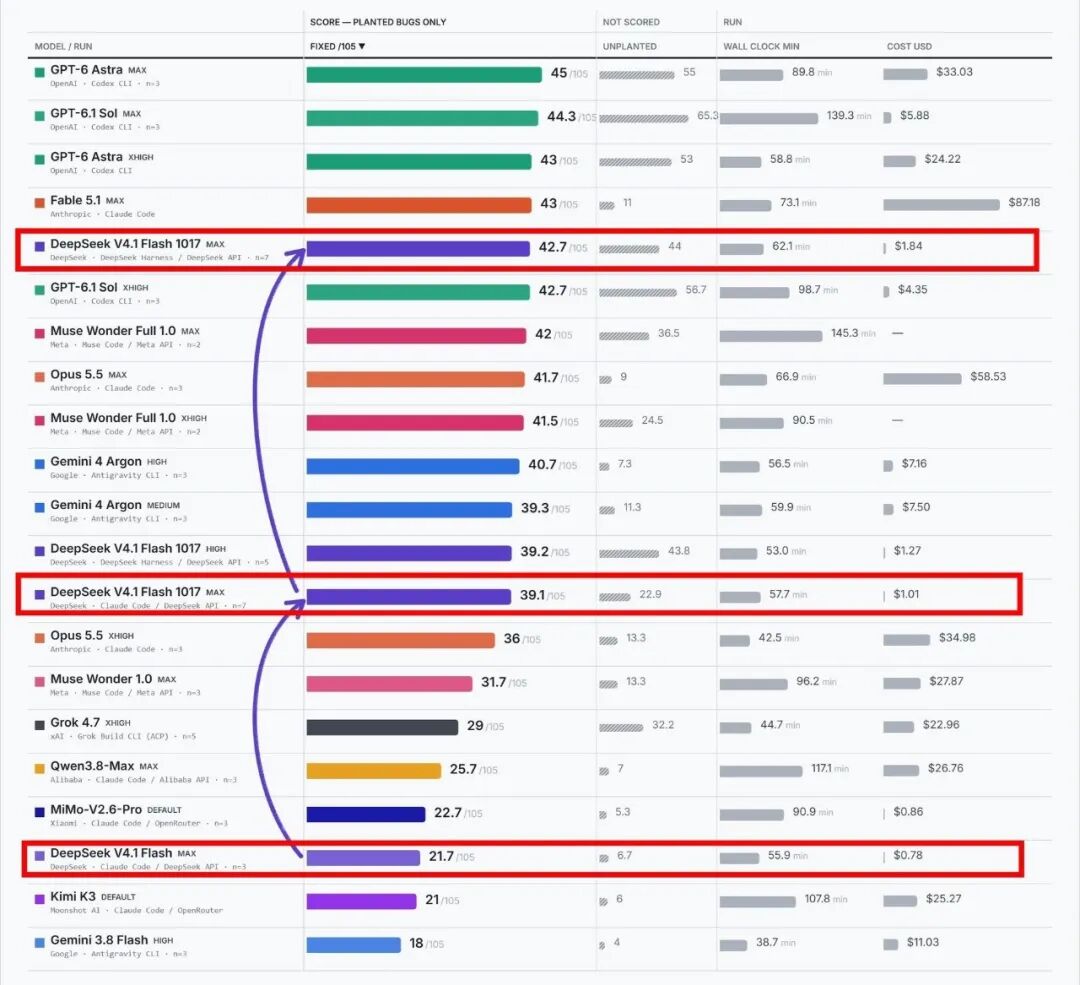Viewport: 1080px width, 985px height.
Task: Click the $87.18 cost value
Action: click(x=1024, y=203)
